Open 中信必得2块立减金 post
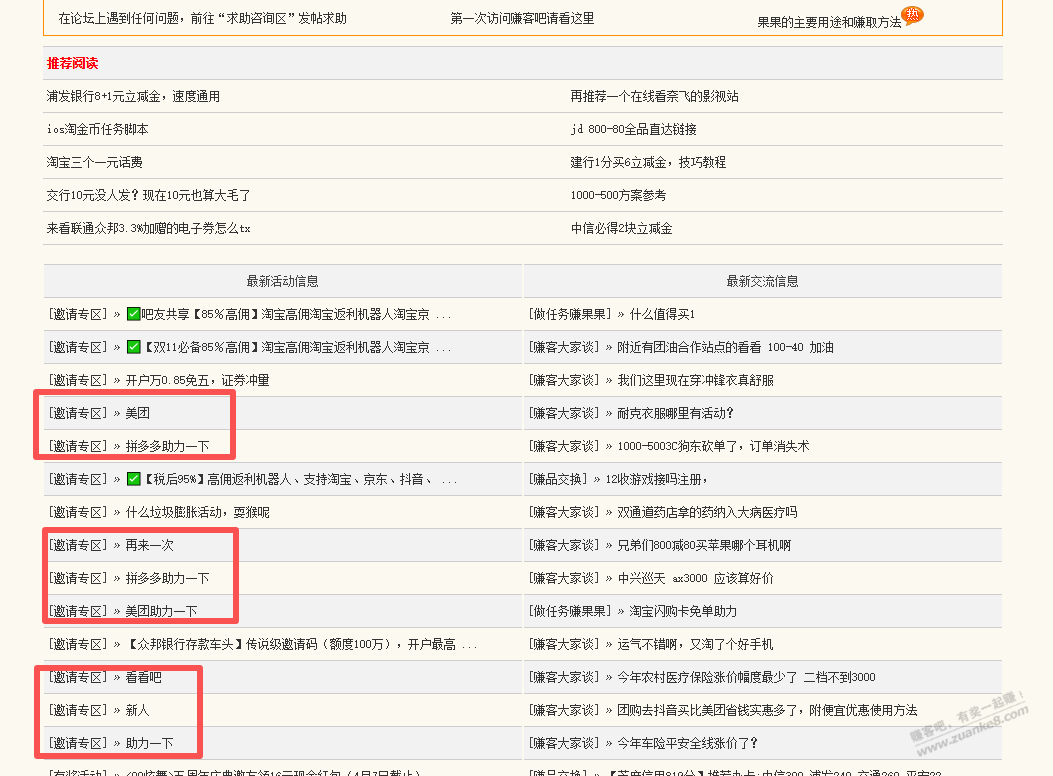The width and height of the screenshot is (1053, 776). pos(621,229)
